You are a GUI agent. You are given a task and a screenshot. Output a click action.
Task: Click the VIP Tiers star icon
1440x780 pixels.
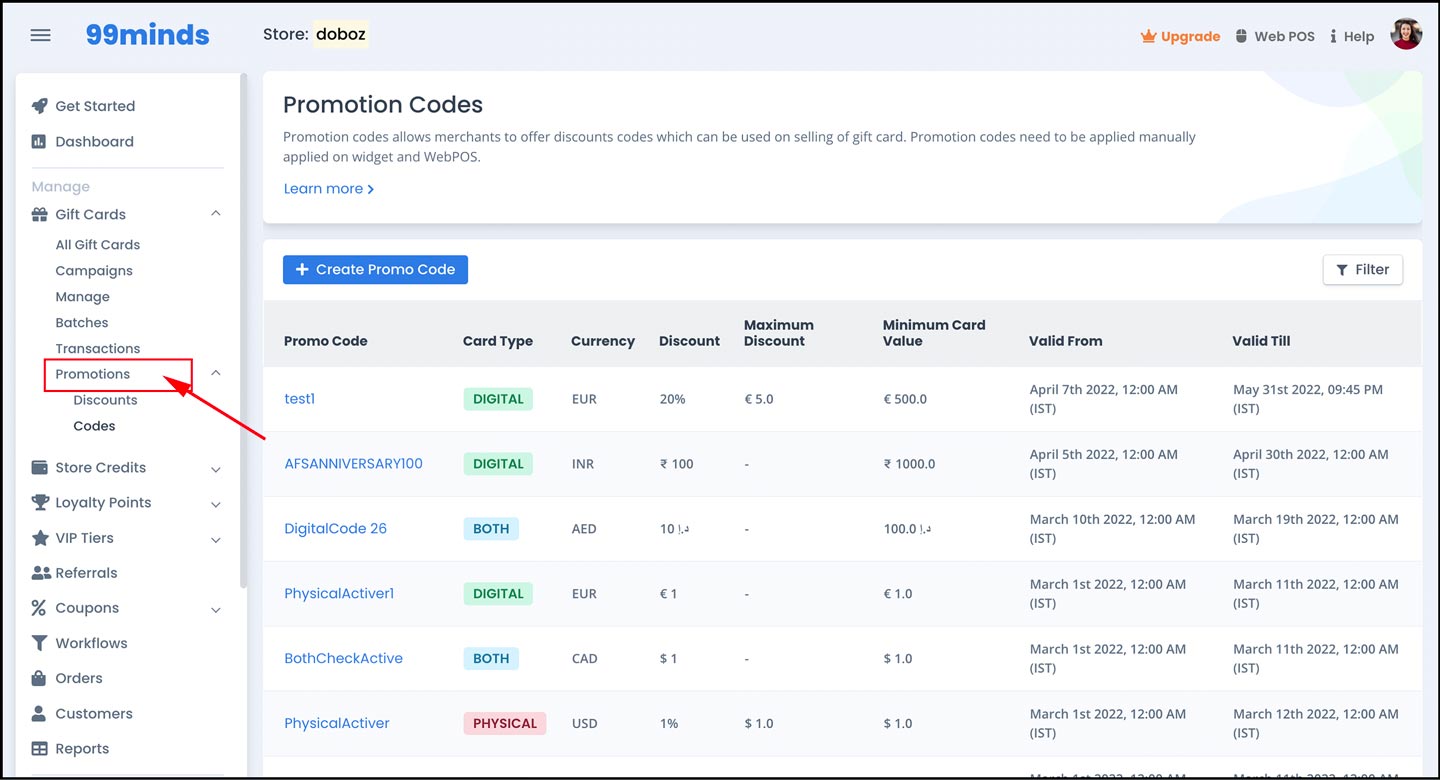point(40,538)
